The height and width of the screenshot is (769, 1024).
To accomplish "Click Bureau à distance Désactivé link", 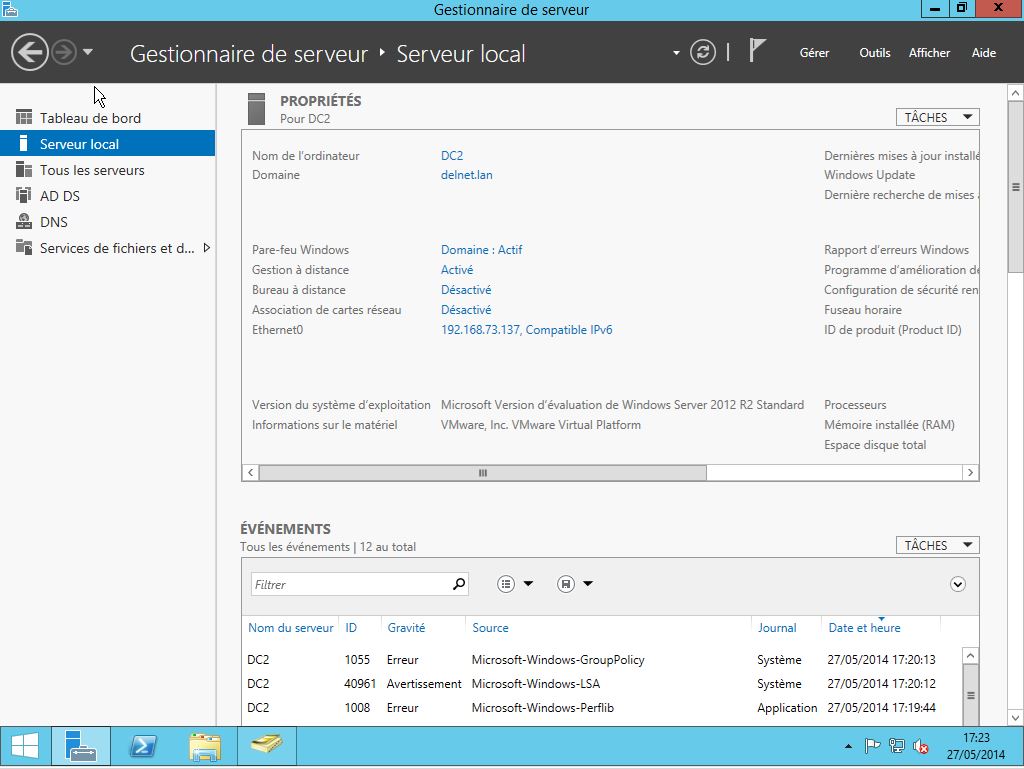I will tap(466, 290).
